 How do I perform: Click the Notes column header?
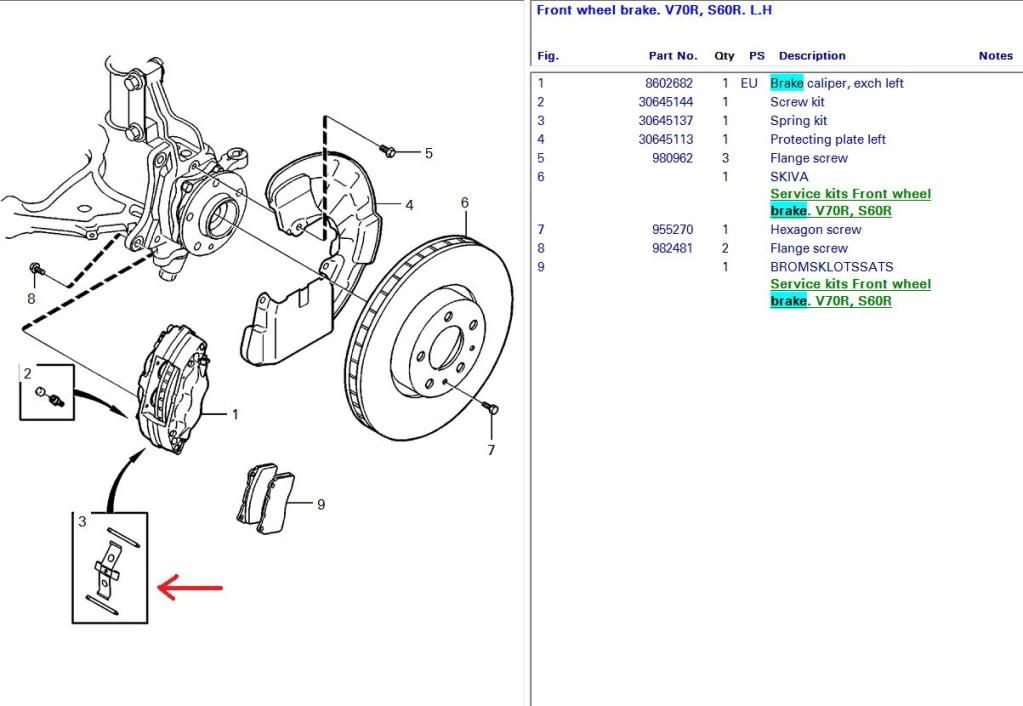click(995, 56)
